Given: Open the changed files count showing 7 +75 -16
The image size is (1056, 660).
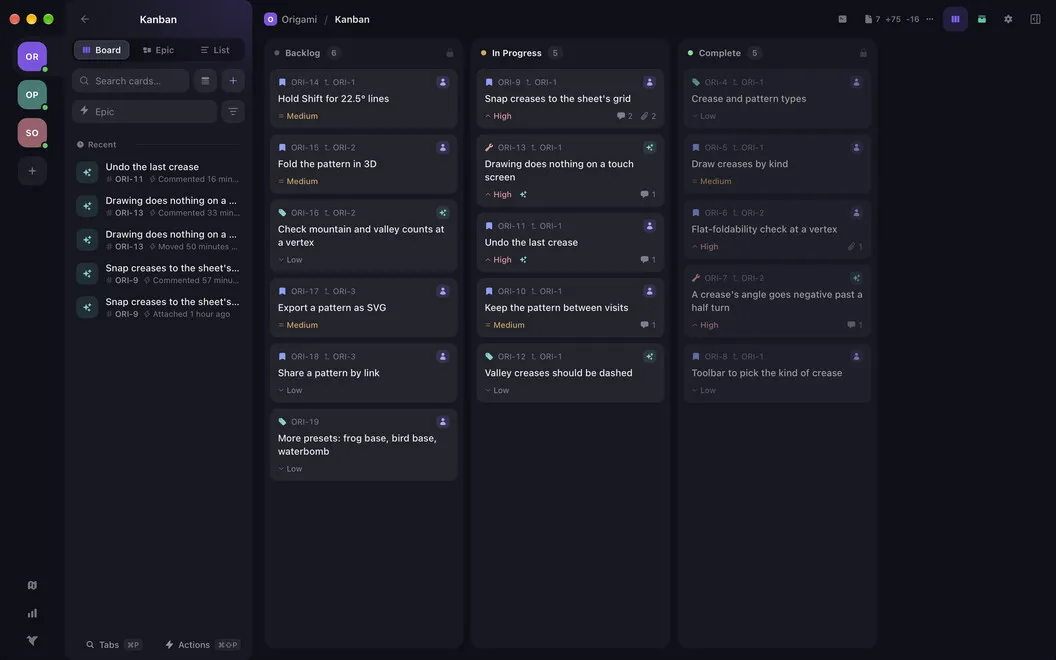Looking at the screenshot, I should 892,20.
